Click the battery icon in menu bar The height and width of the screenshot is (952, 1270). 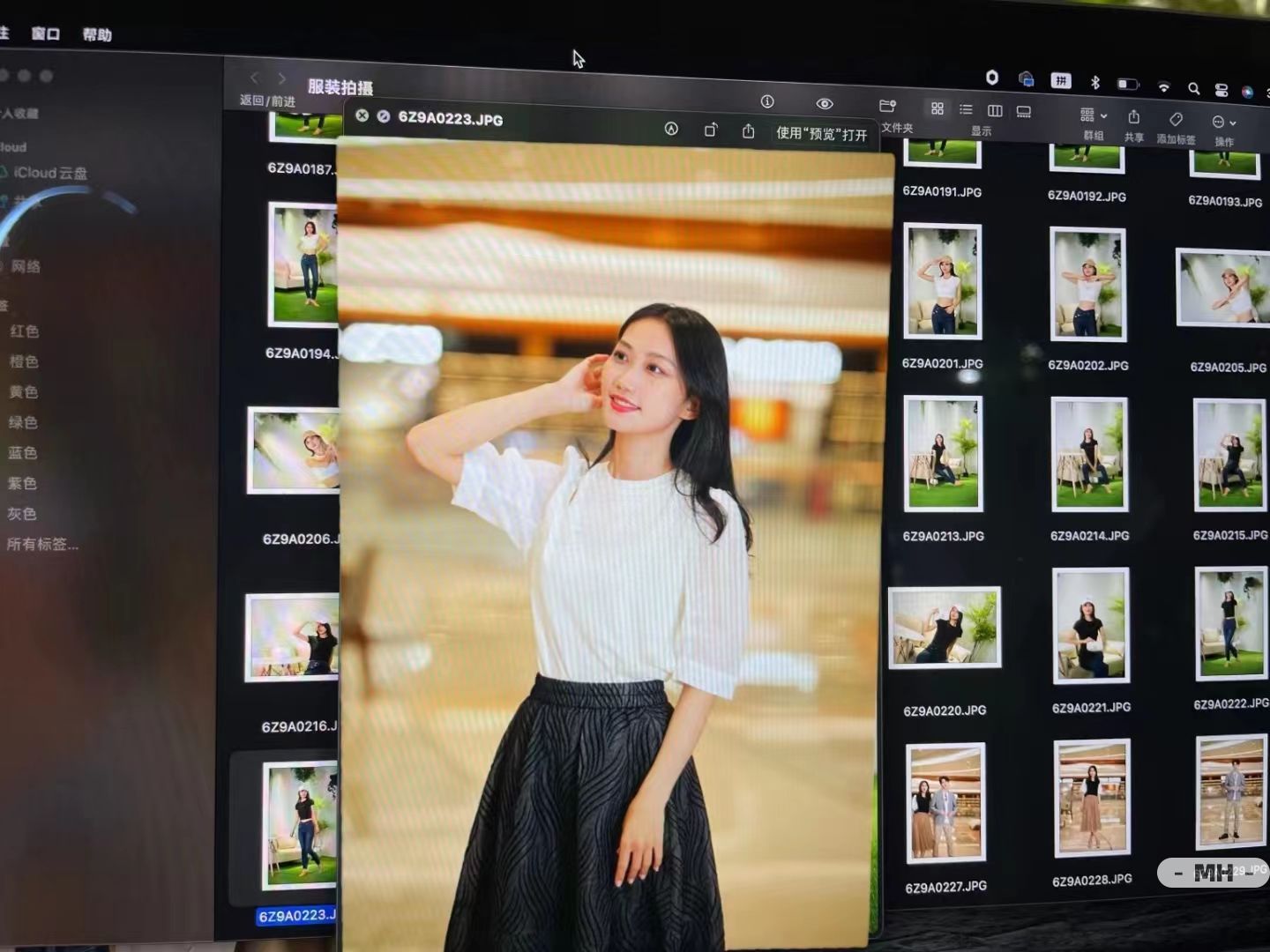click(1128, 84)
